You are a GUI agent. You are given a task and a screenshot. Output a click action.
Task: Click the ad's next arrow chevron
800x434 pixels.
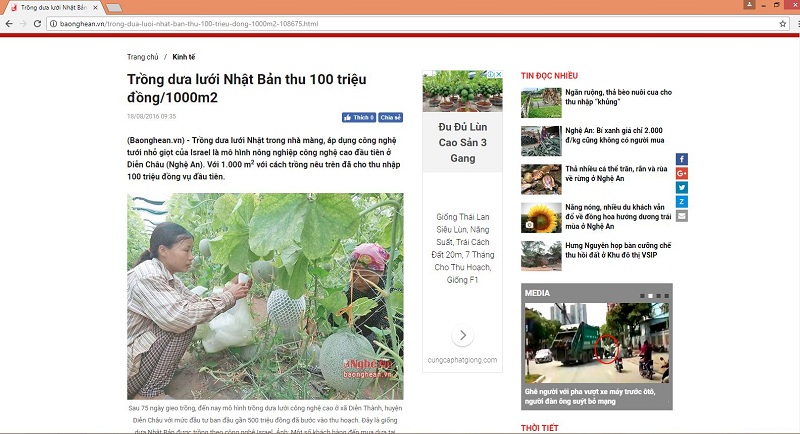coord(463,335)
